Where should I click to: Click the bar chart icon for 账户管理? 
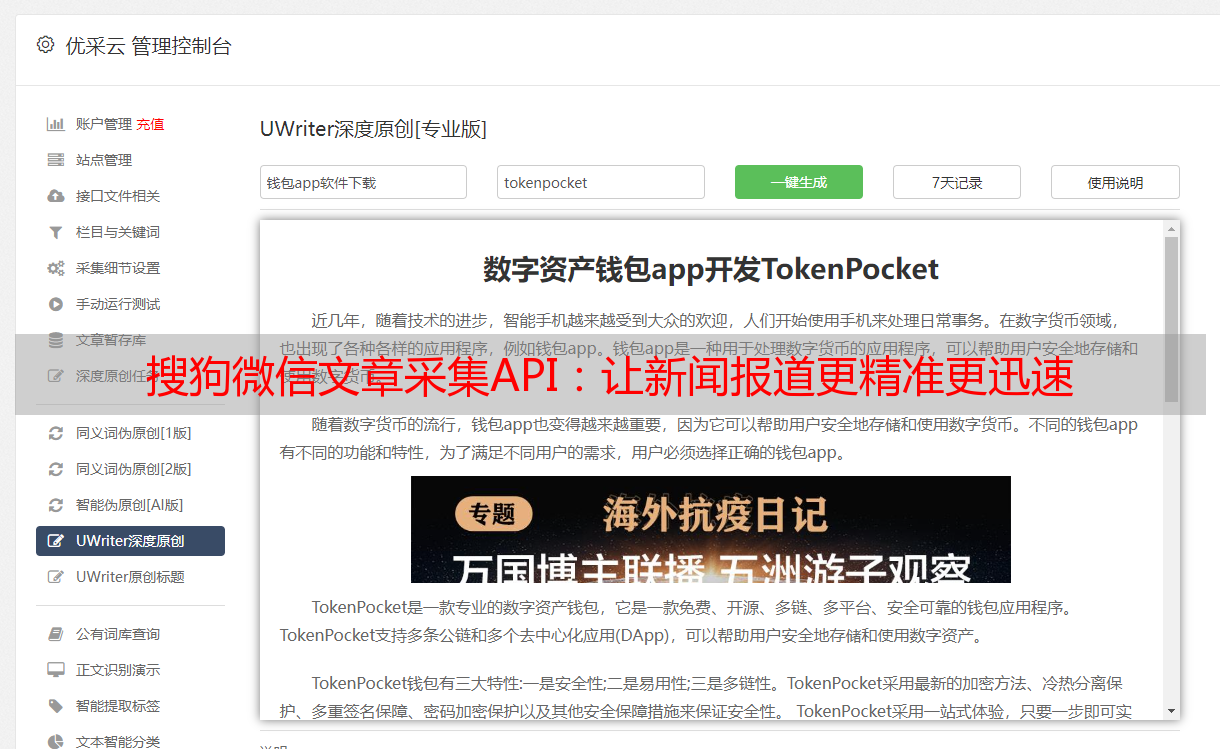pos(56,124)
